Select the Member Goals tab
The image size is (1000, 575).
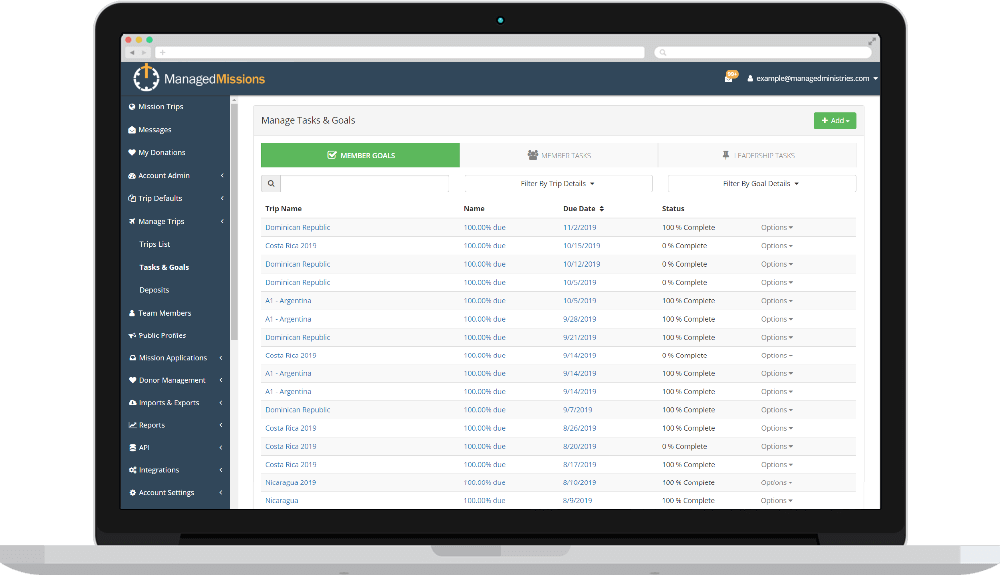pyautogui.click(x=360, y=155)
